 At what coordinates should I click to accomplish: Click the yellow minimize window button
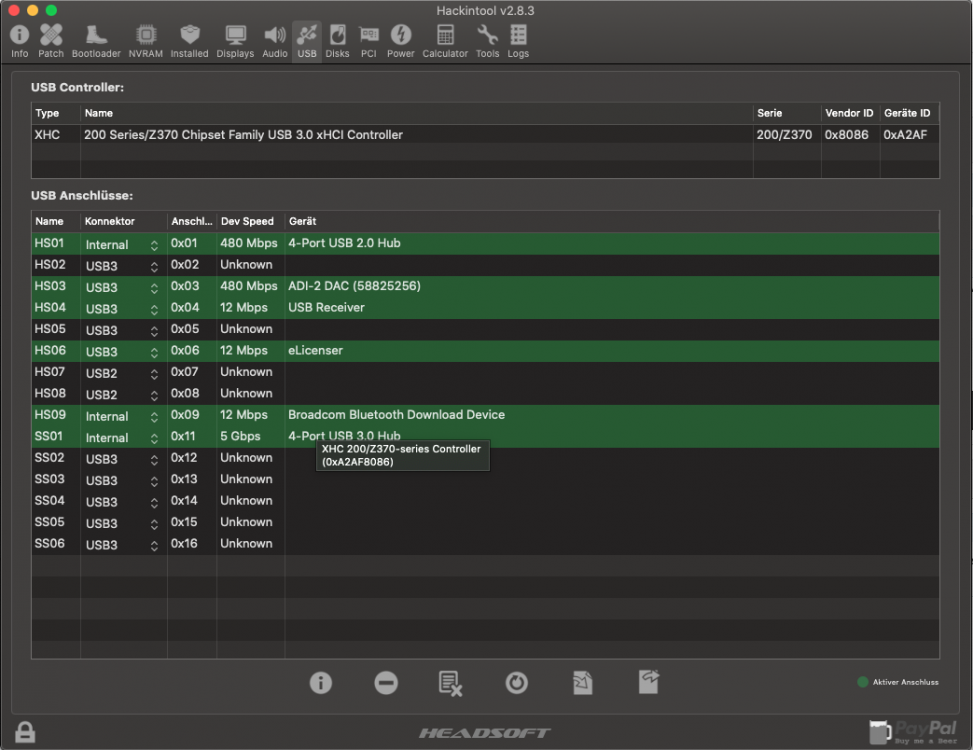click(33, 10)
